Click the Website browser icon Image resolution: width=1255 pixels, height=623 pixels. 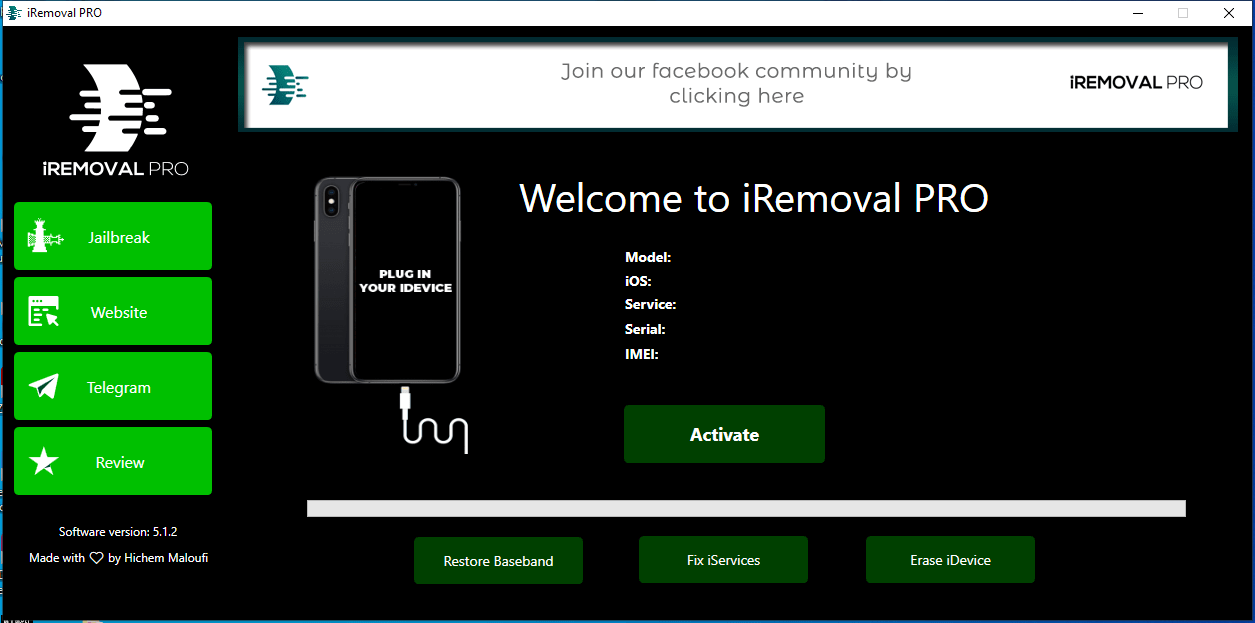(x=43, y=310)
